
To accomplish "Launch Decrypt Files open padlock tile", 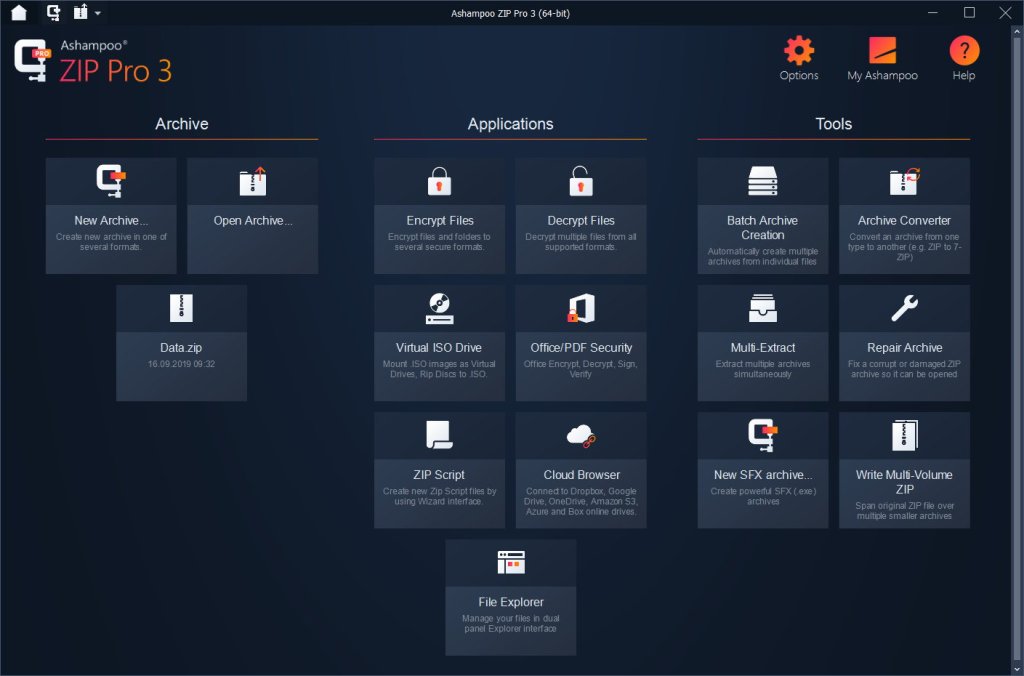I will pos(581,216).
